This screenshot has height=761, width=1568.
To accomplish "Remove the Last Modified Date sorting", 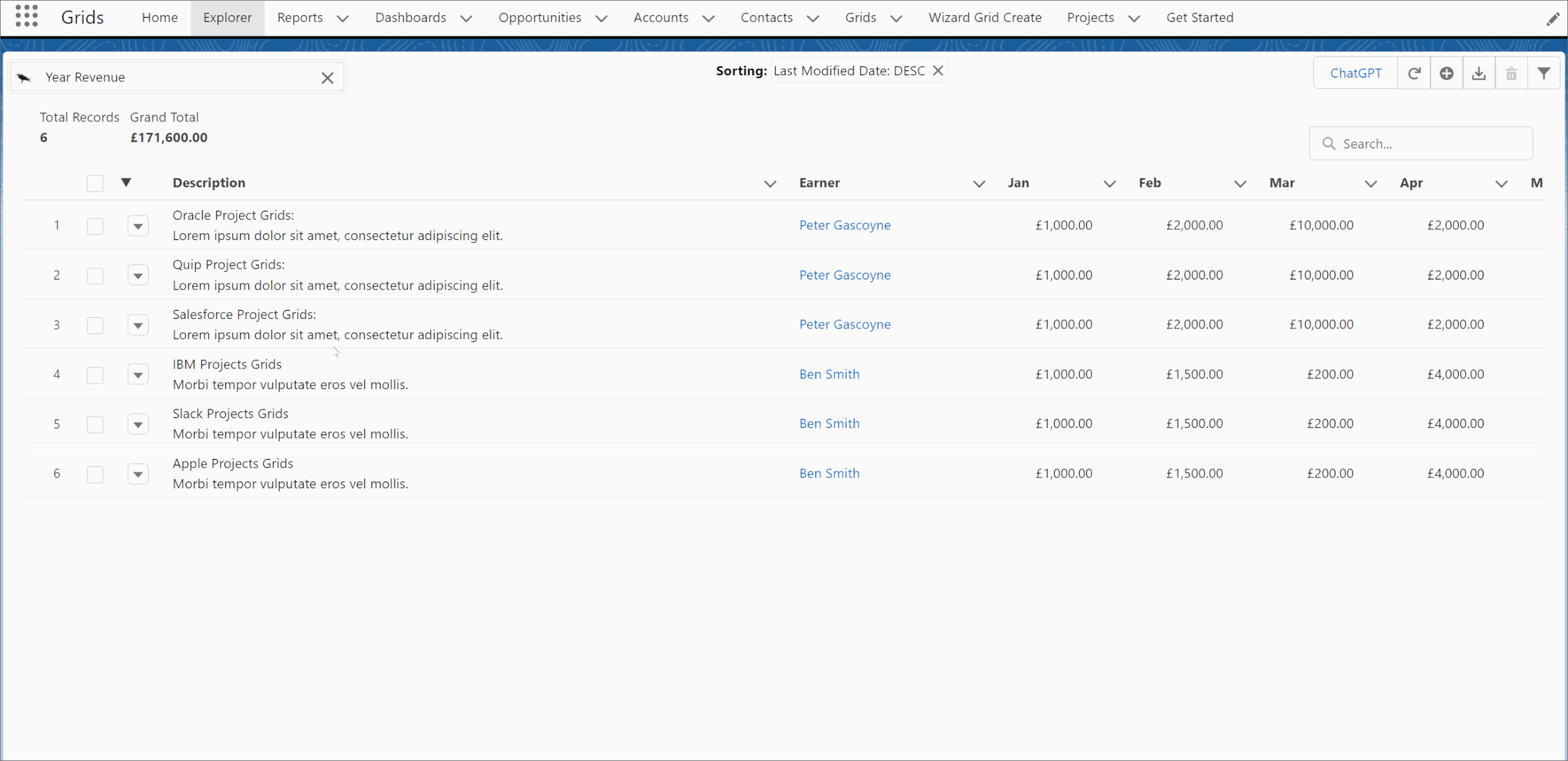I will point(938,71).
